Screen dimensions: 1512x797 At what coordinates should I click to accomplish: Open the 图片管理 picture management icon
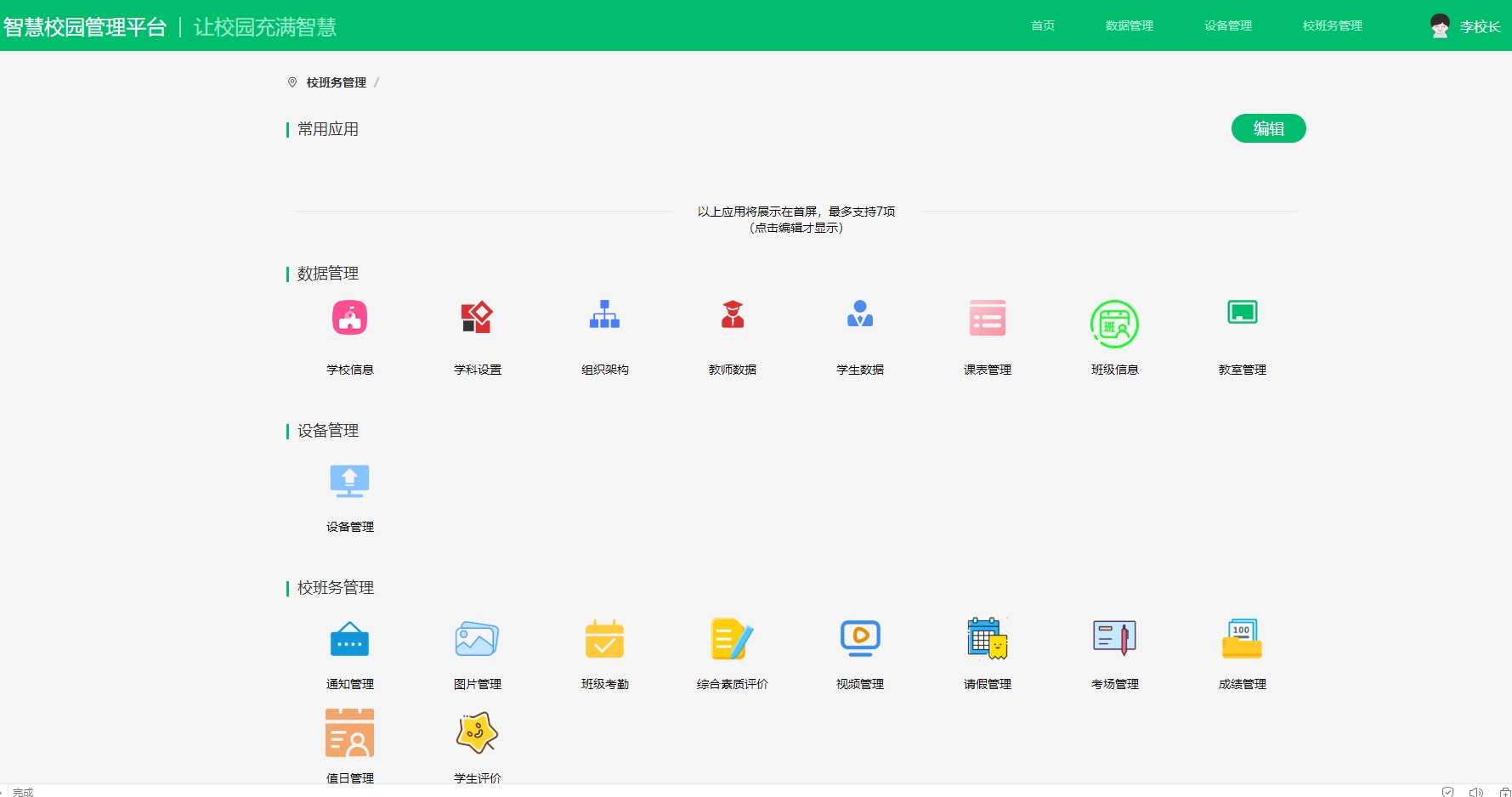477,639
